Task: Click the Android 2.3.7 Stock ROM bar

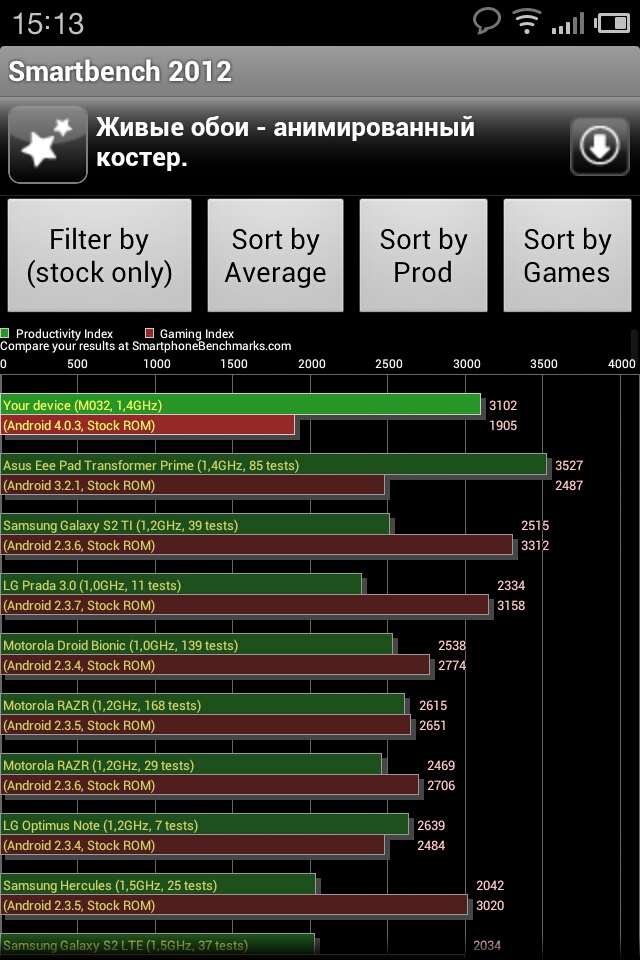Action: point(245,605)
